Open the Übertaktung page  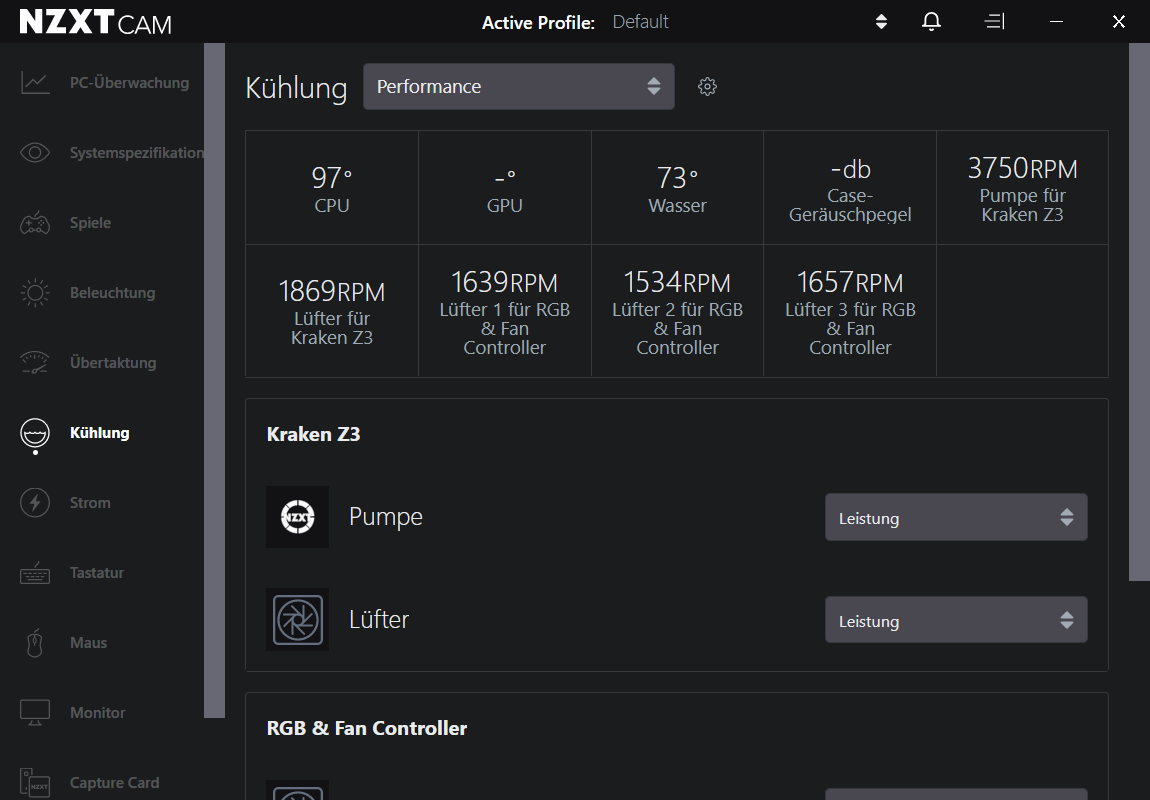pyautogui.click(x=113, y=362)
